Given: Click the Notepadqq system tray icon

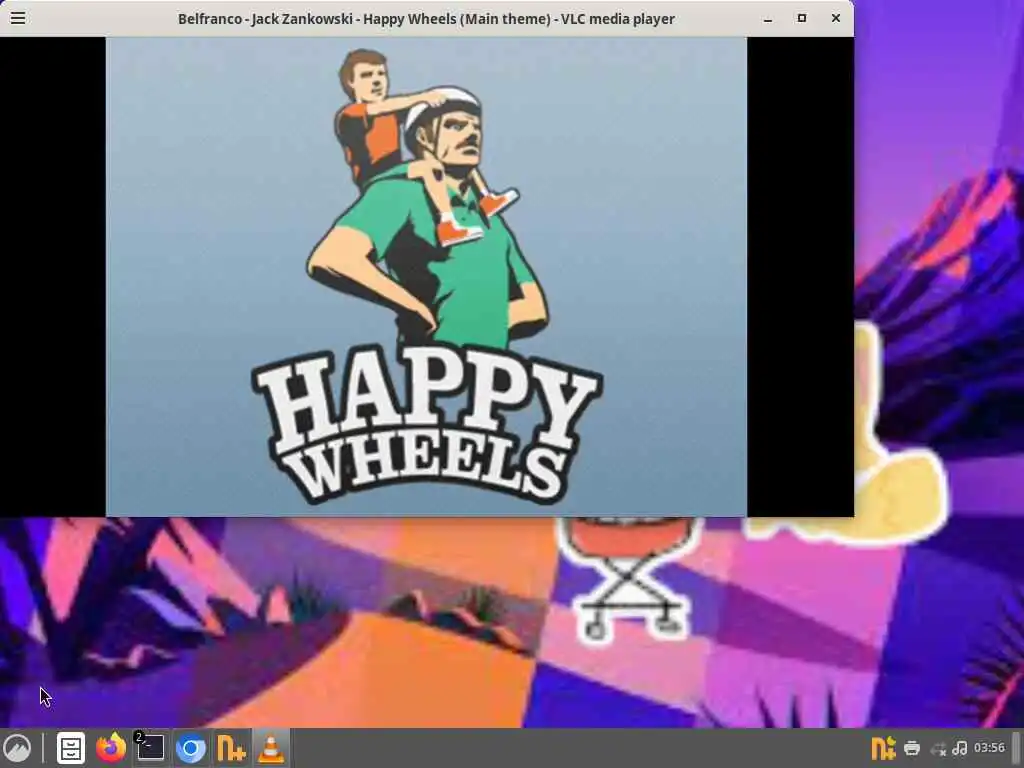Looking at the screenshot, I should pos(884,748).
